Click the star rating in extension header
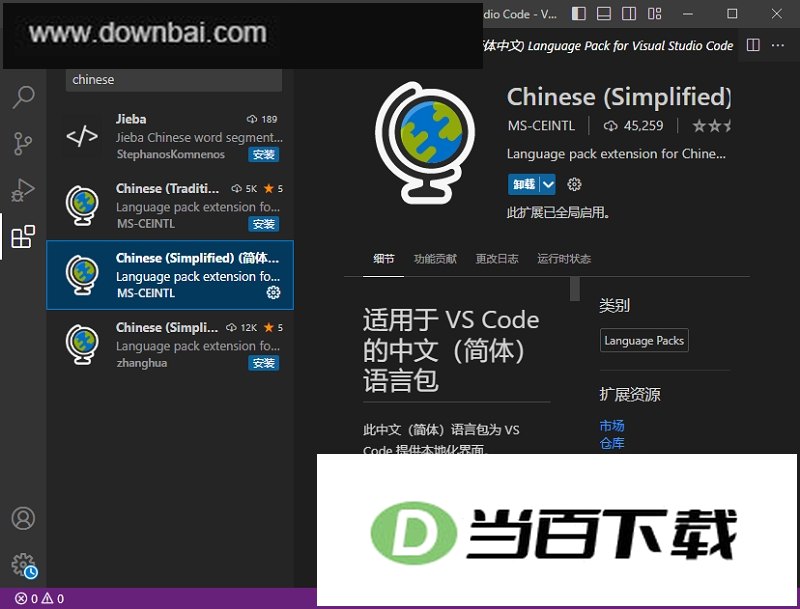This screenshot has width=800, height=609. point(711,125)
